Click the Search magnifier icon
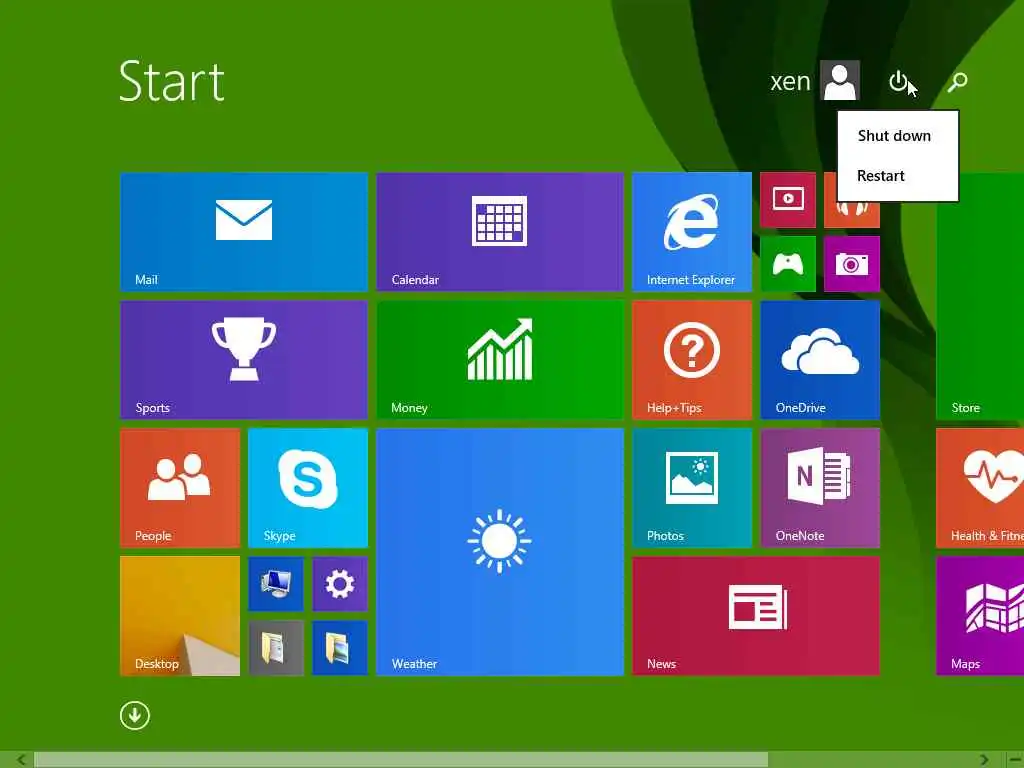1024x768 pixels. point(957,82)
